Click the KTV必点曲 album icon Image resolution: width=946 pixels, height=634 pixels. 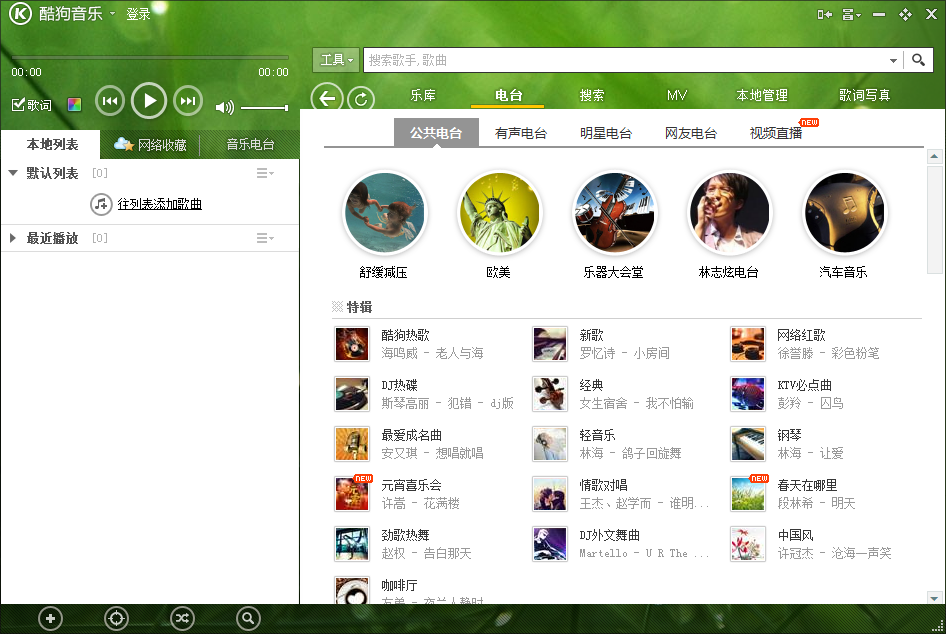(x=748, y=394)
